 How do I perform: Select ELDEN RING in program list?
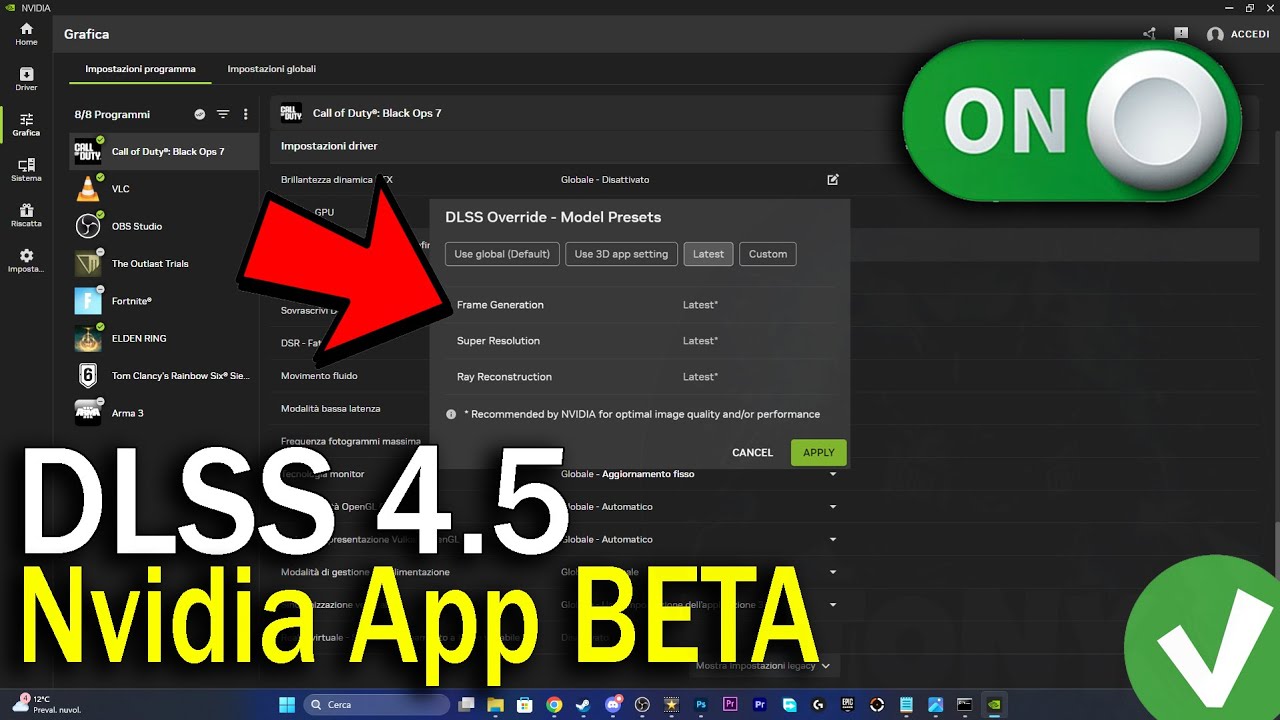[x=164, y=338]
